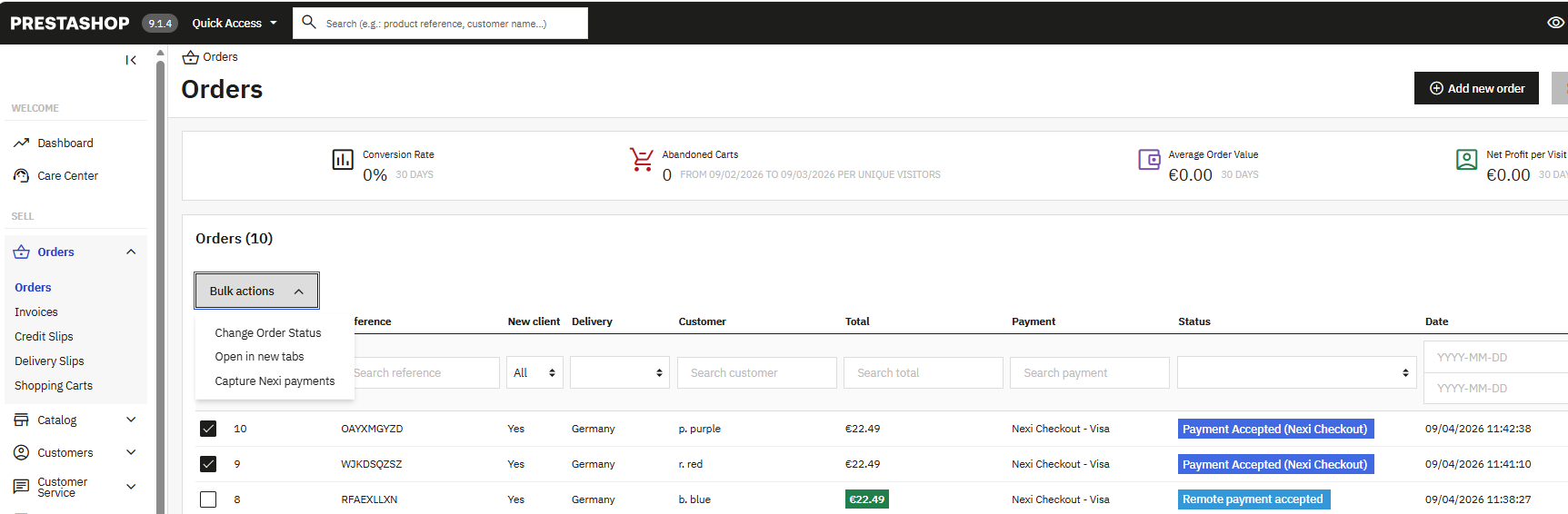1568x514 pixels.
Task: Sort by the Date column header
Action: click(1436, 321)
